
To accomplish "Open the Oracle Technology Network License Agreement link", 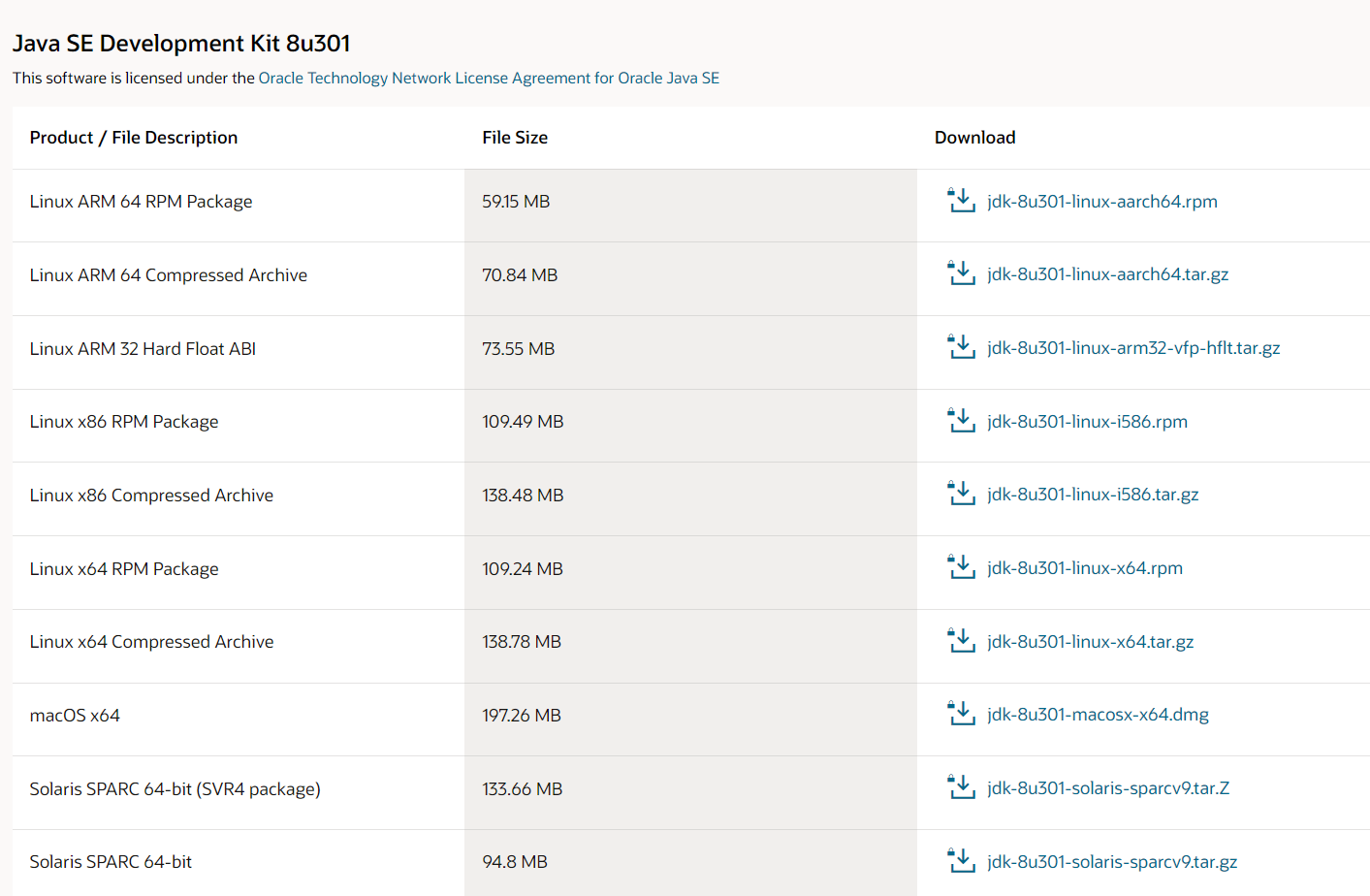I will pos(489,78).
